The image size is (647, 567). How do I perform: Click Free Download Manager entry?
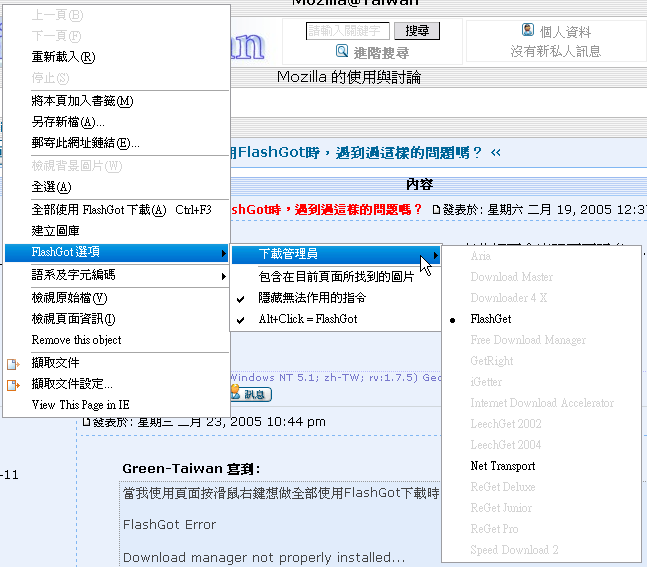[541, 340]
